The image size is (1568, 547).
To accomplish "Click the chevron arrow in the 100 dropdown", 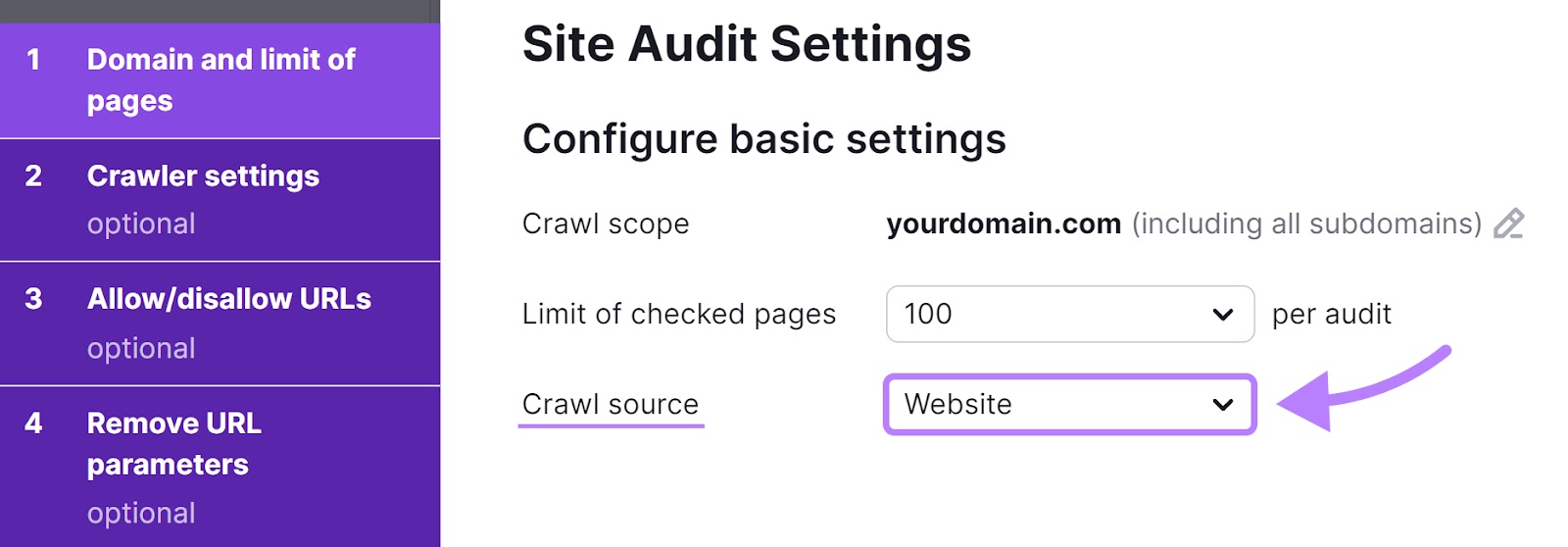I will click(x=1222, y=315).
